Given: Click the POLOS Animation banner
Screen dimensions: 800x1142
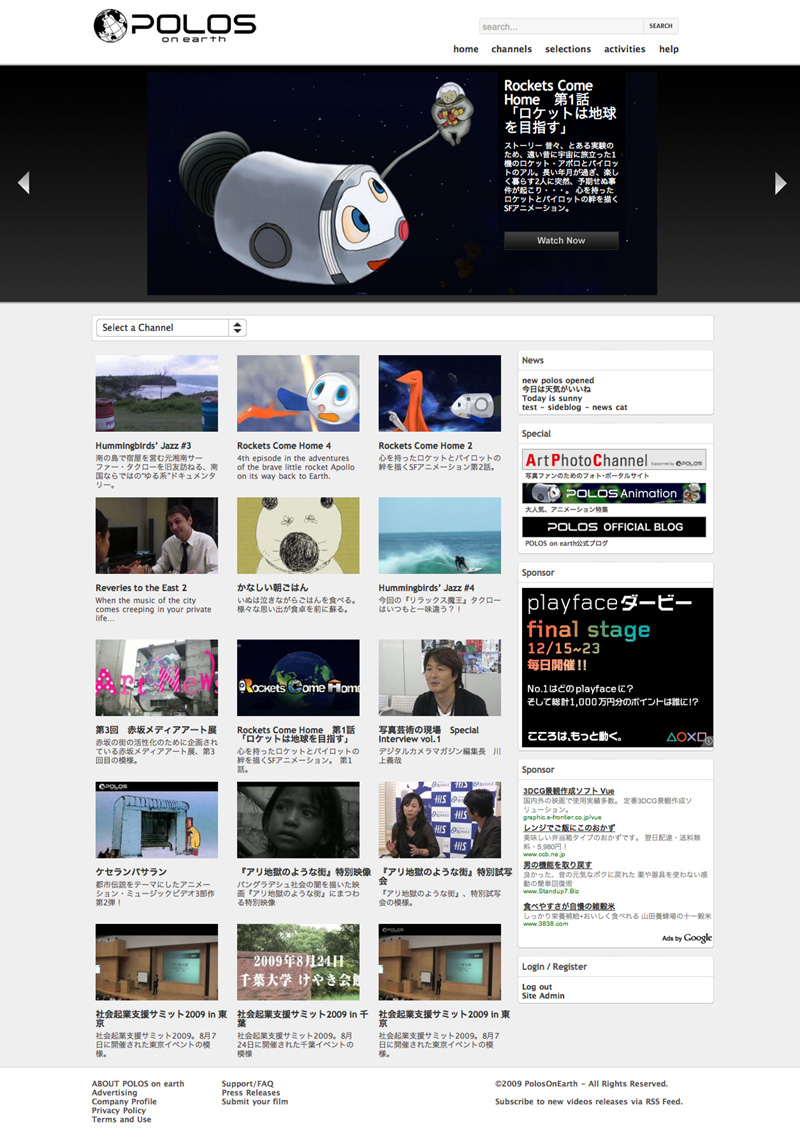Looking at the screenshot, I should 613,493.
